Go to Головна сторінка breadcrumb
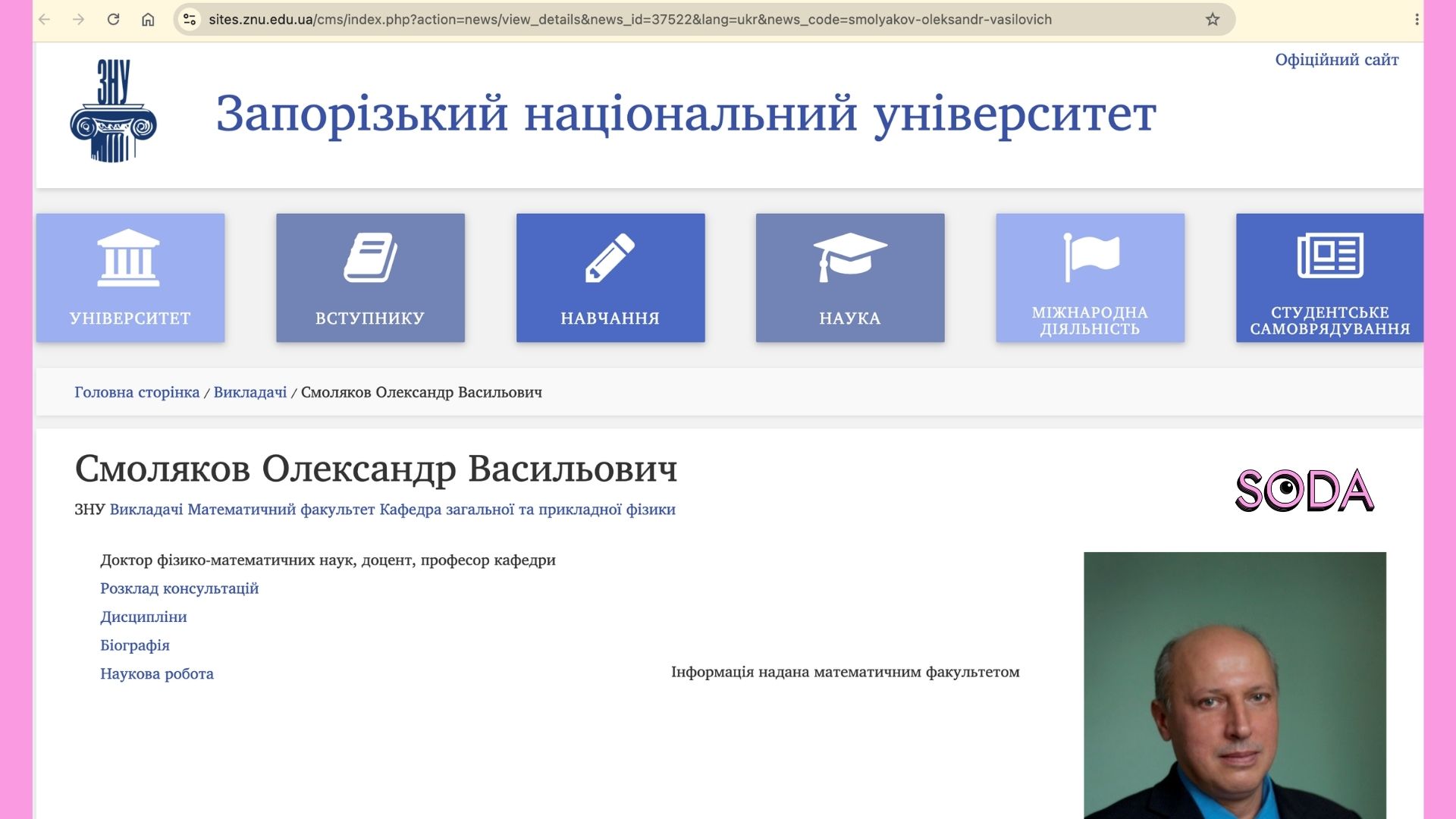 point(136,392)
